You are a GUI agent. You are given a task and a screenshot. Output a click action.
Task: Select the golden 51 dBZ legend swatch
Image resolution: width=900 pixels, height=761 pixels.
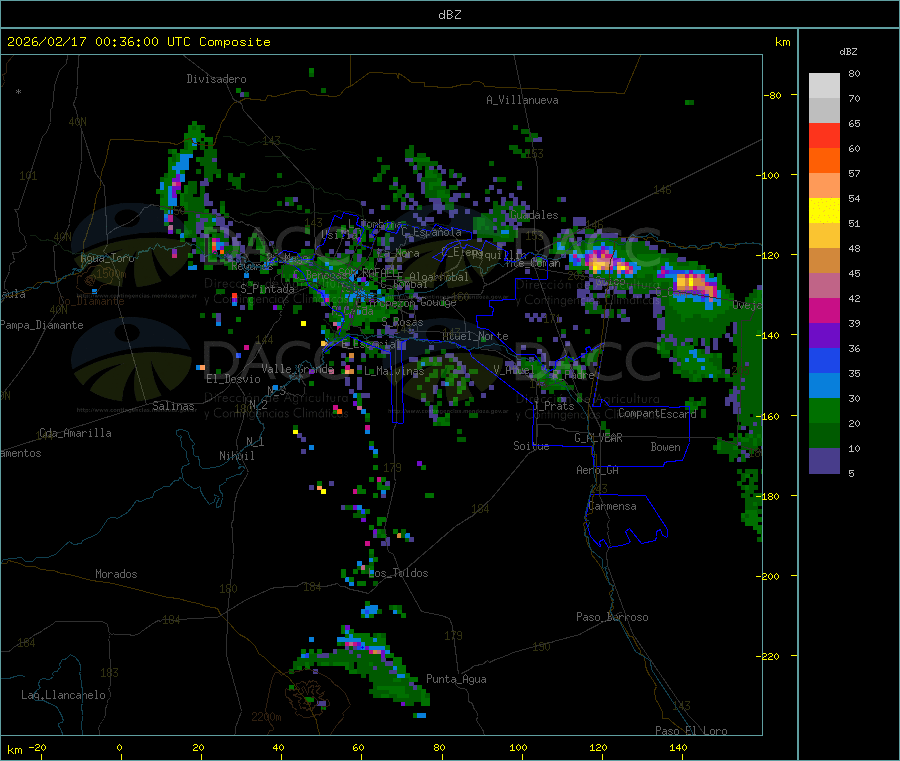click(824, 235)
